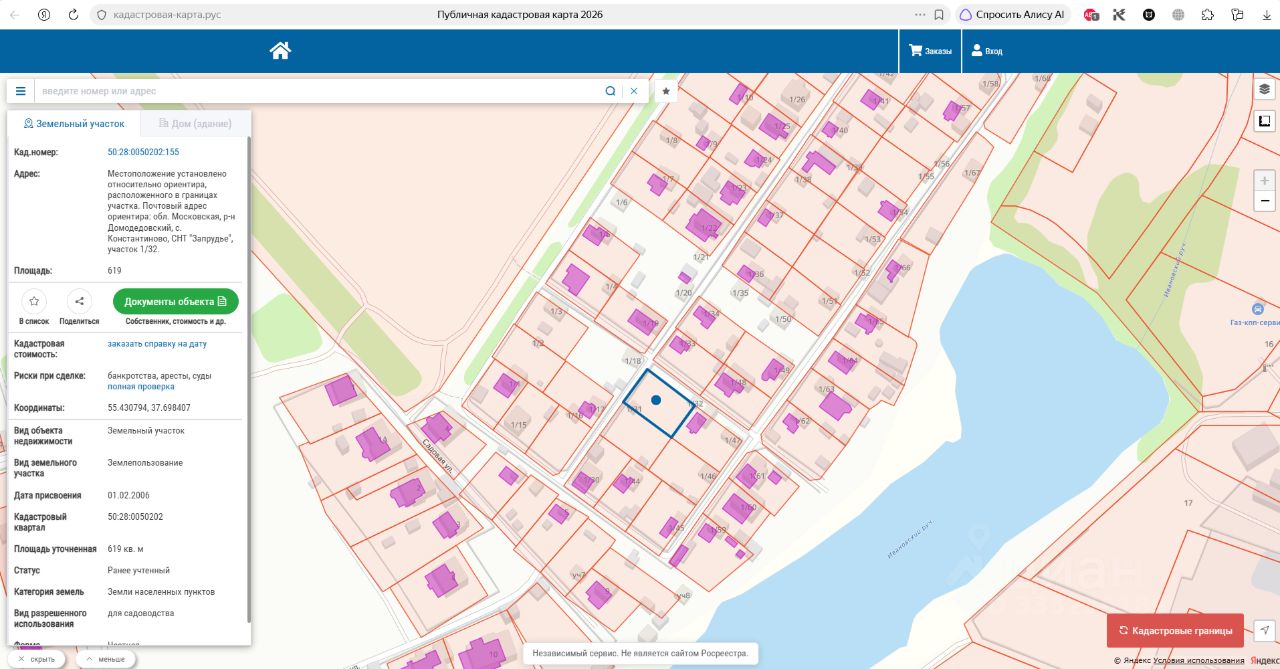
Task: Open the map layers switcher
Action: [x=1265, y=89]
